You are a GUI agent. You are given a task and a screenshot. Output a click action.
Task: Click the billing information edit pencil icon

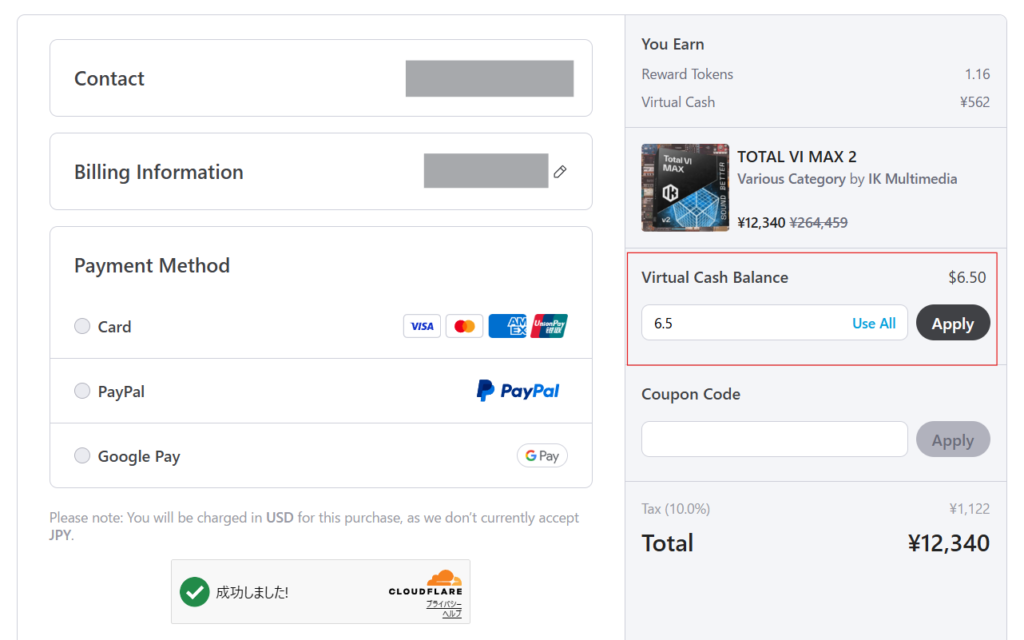(x=560, y=172)
